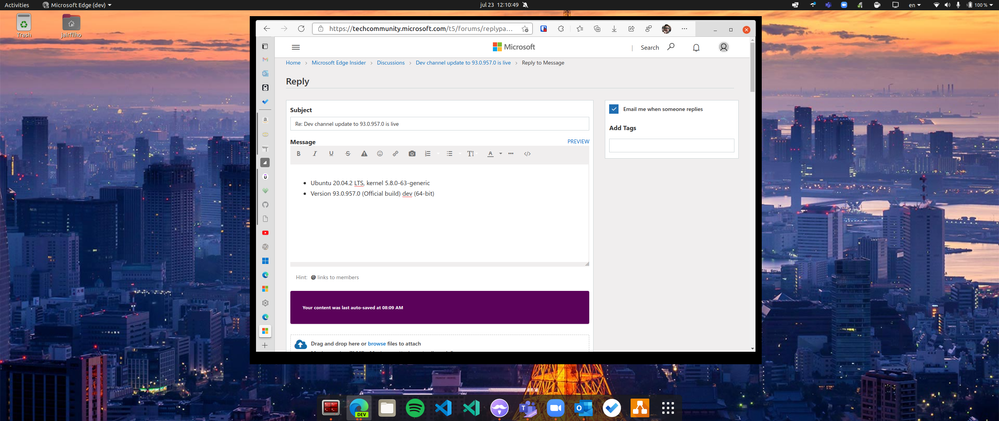This screenshot has height=421, width=999.
Task: Add this page to favorites in address bar
Action: [525, 29]
